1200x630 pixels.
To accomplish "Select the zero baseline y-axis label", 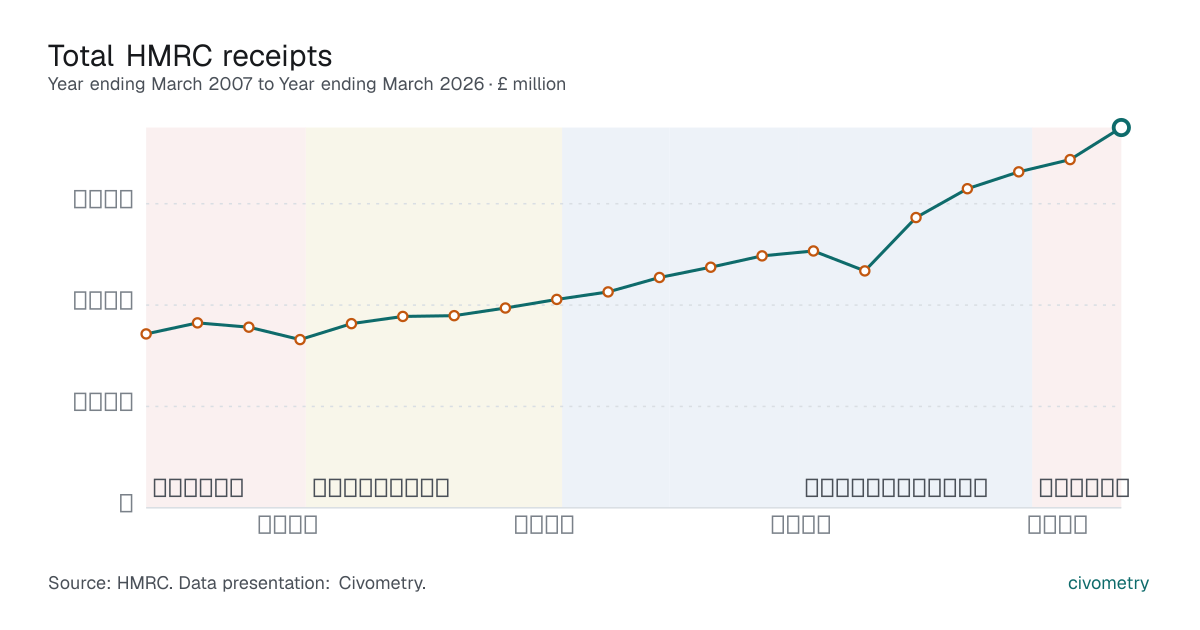I will tap(126, 503).
